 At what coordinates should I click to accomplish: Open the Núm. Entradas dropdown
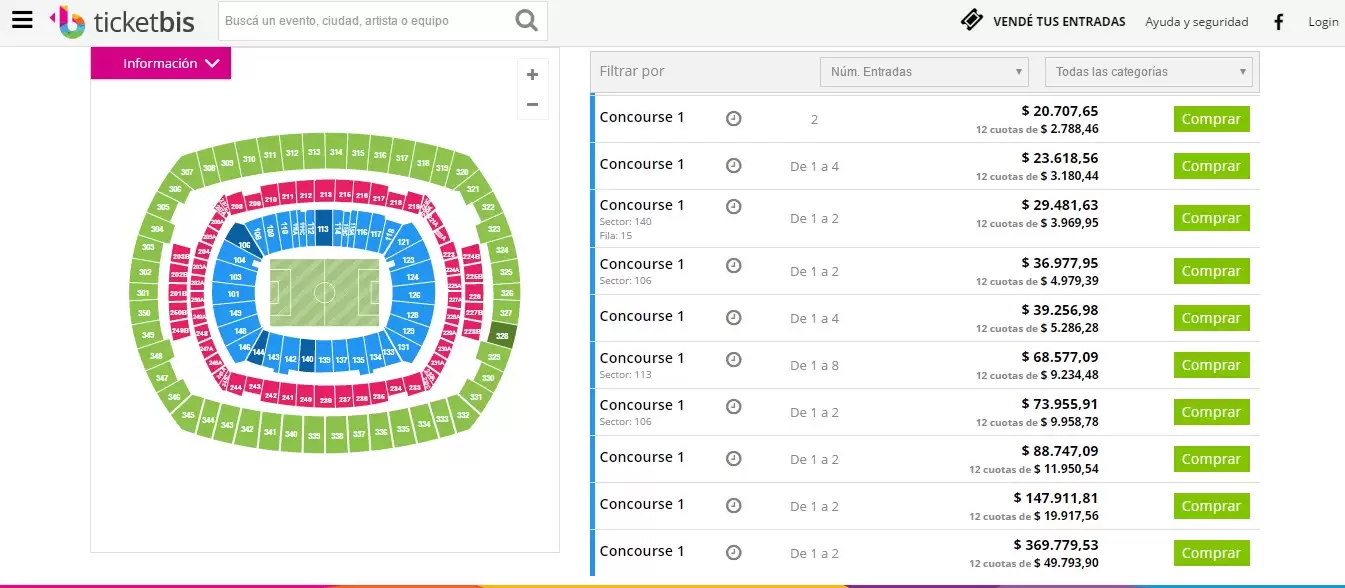coord(924,72)
